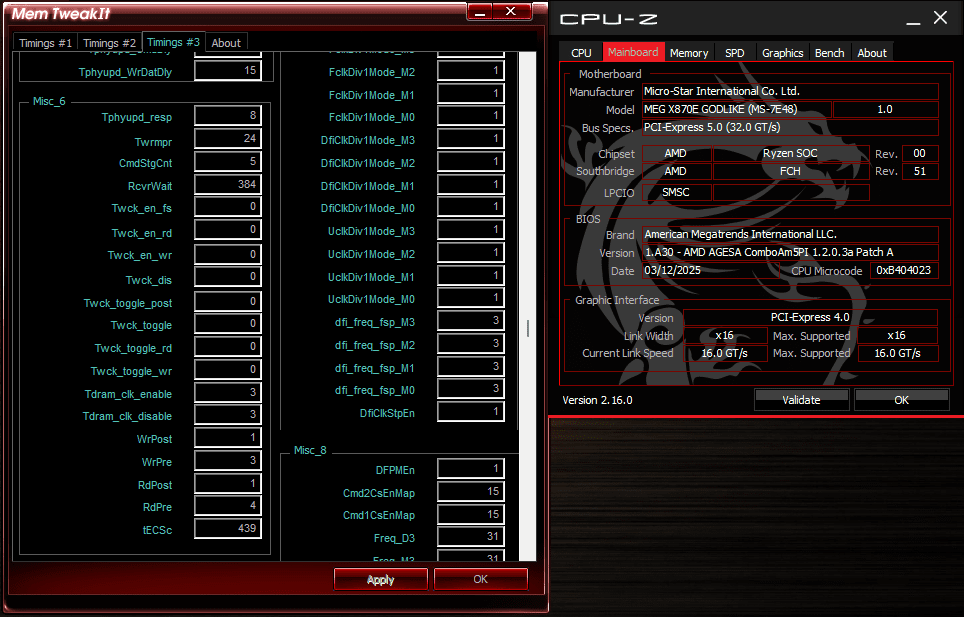Edit the UclkDiv1Mode_M0 field
Image resolution: width=964 pixels, height=617 pixels.
tap(471, 298)
